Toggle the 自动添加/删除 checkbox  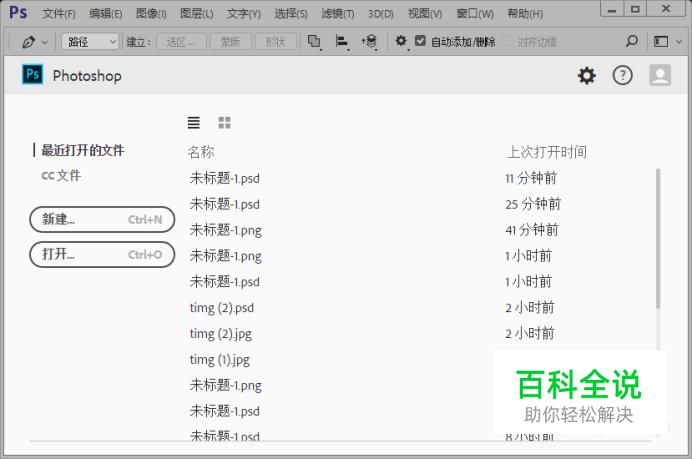421,41
